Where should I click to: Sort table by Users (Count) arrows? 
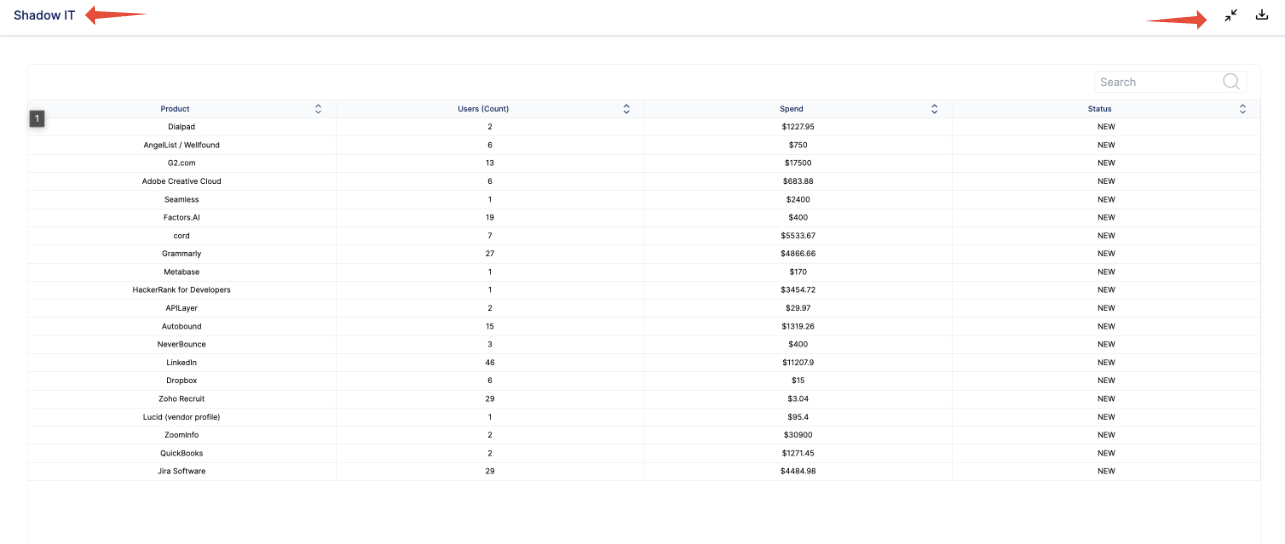pos(626,109)
